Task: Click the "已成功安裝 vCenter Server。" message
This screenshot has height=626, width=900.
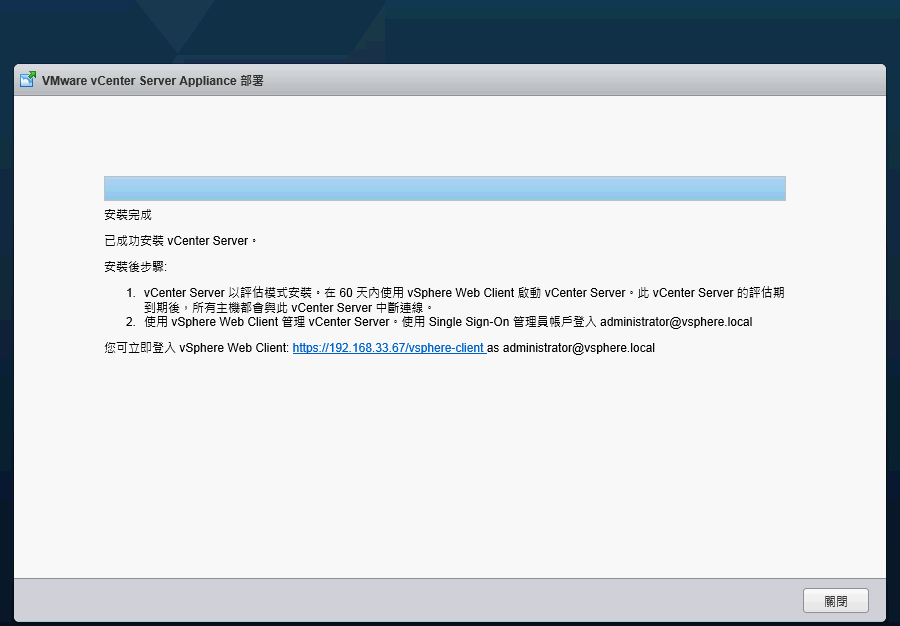Action: point(181,241)
